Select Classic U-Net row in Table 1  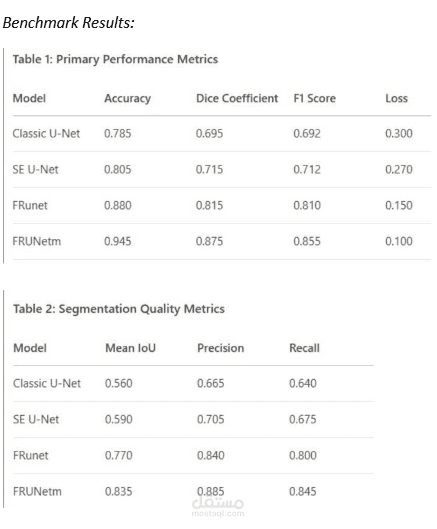[x=222, y=134]
